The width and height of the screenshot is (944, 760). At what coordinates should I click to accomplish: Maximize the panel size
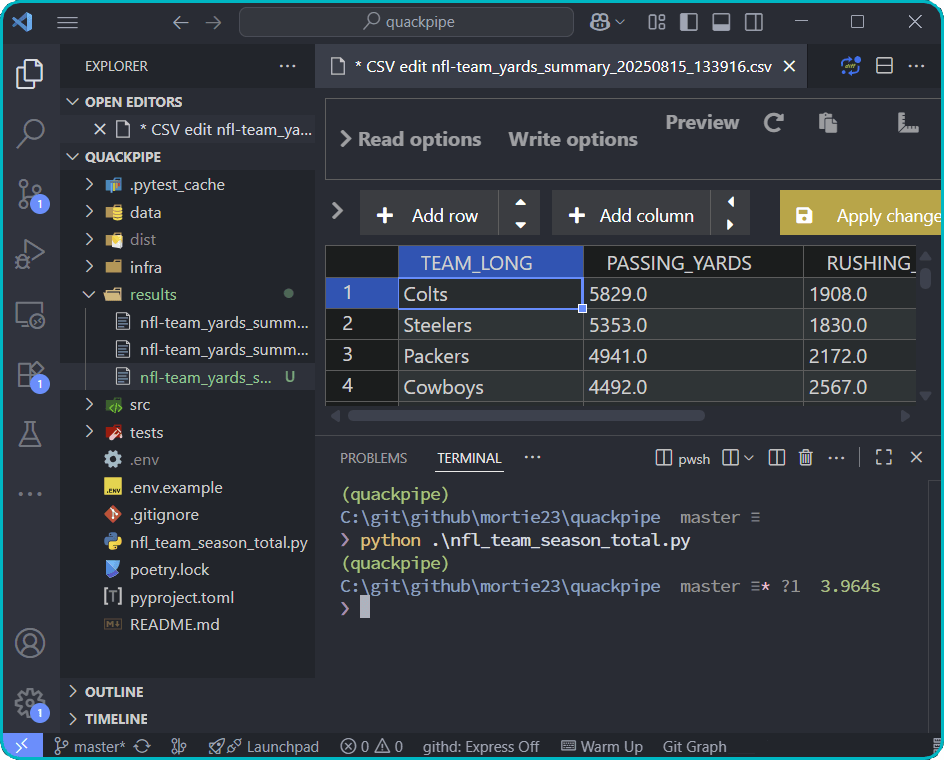(884, 458)
